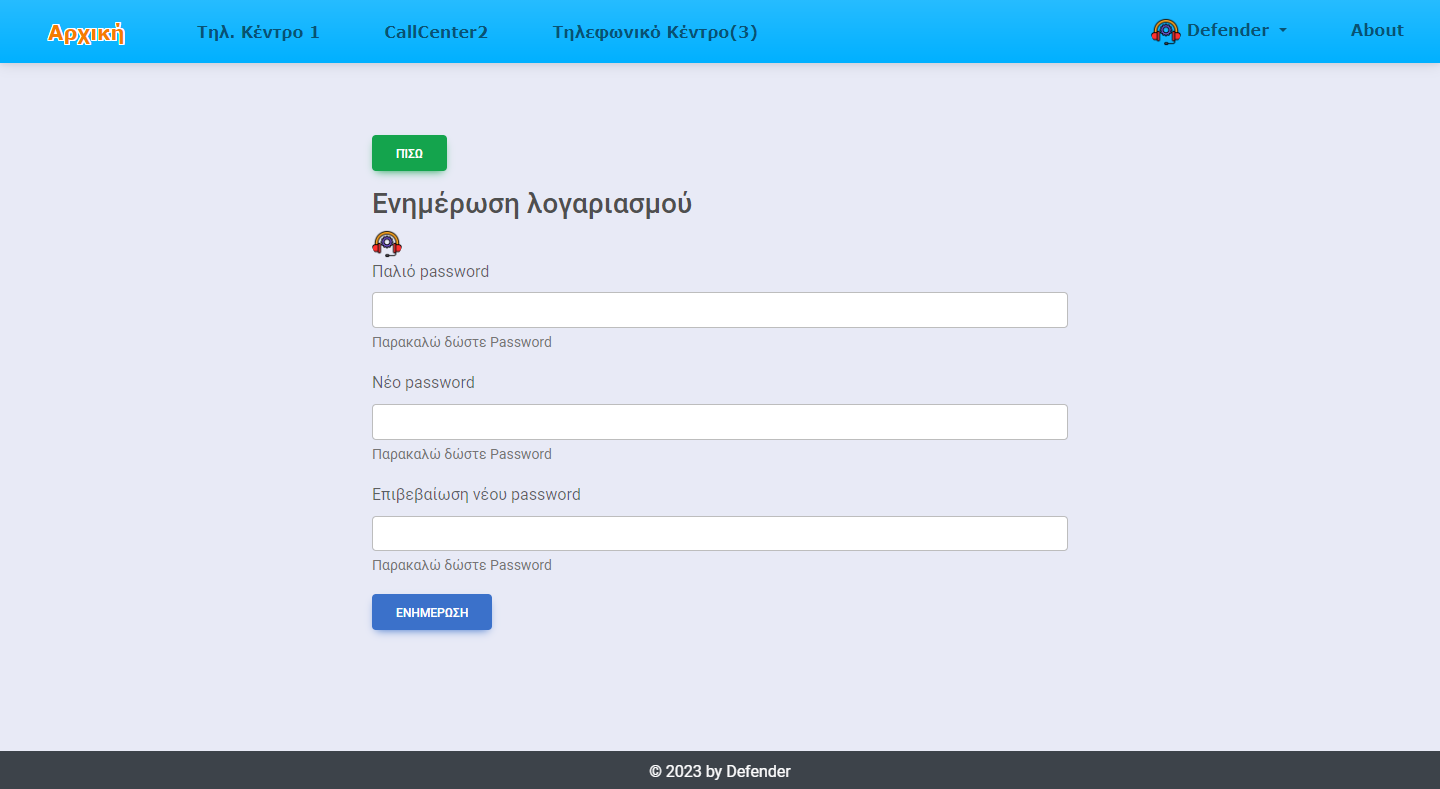This screenshot has height=789, width=1440.
Task: Click the Παλιό password label
Action: pyautogui.click(x=431, y=272)
